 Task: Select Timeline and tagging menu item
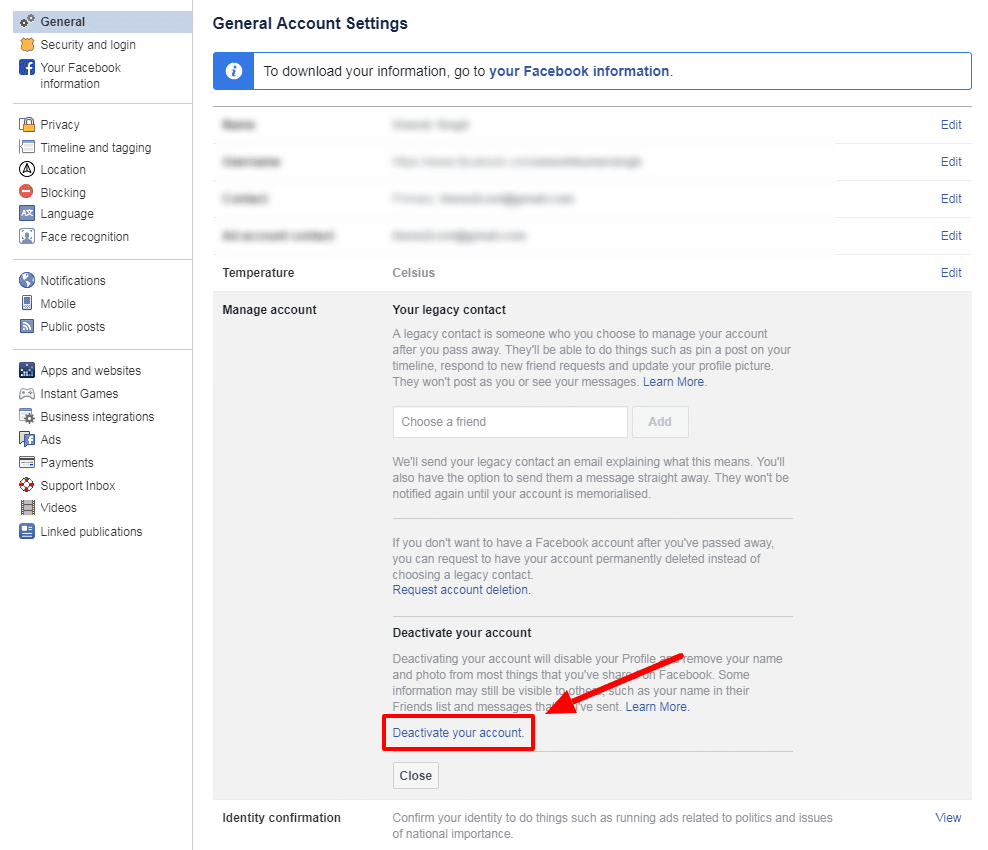96,147
